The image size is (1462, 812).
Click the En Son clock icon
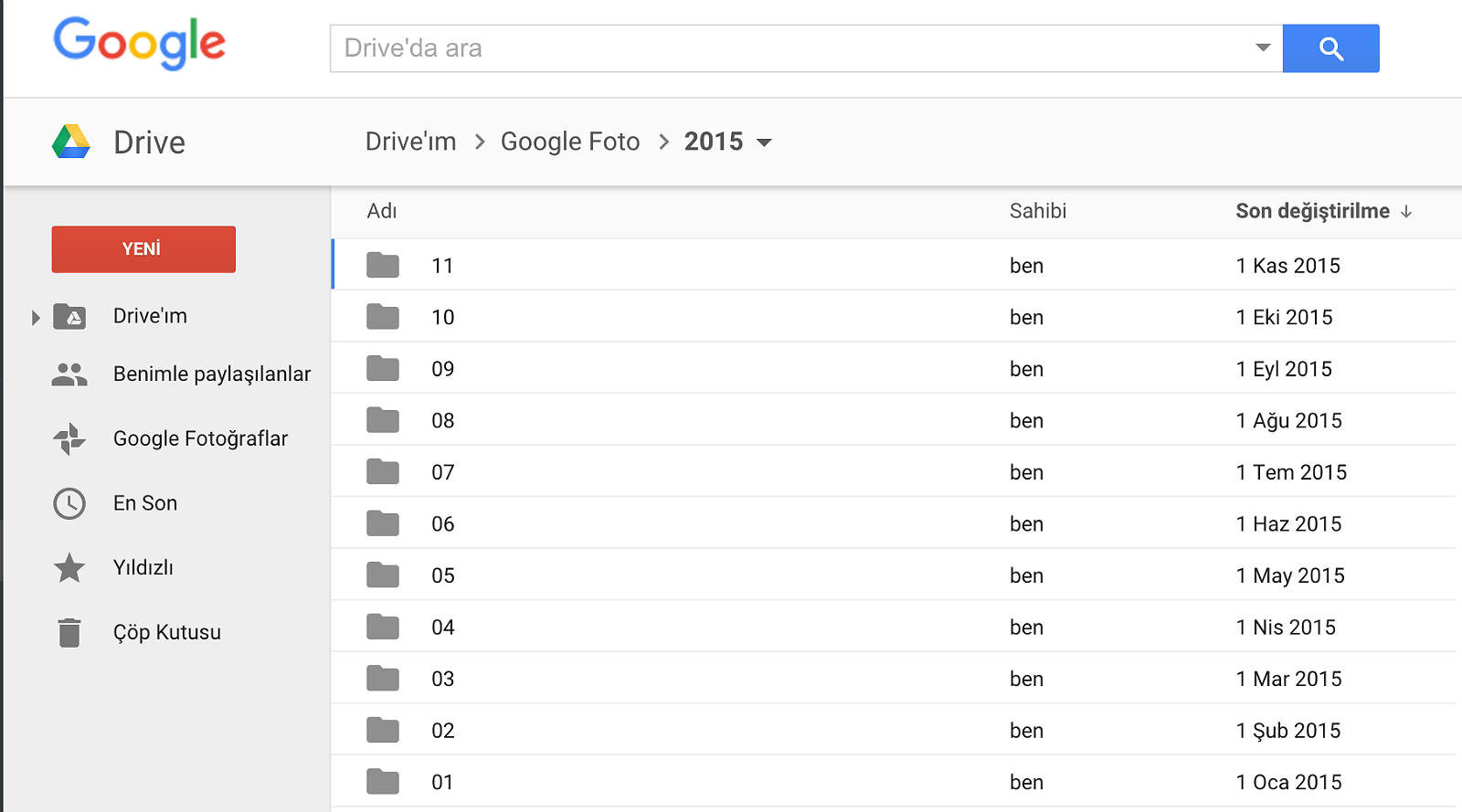pyautogui.click(x=69, y=503)
